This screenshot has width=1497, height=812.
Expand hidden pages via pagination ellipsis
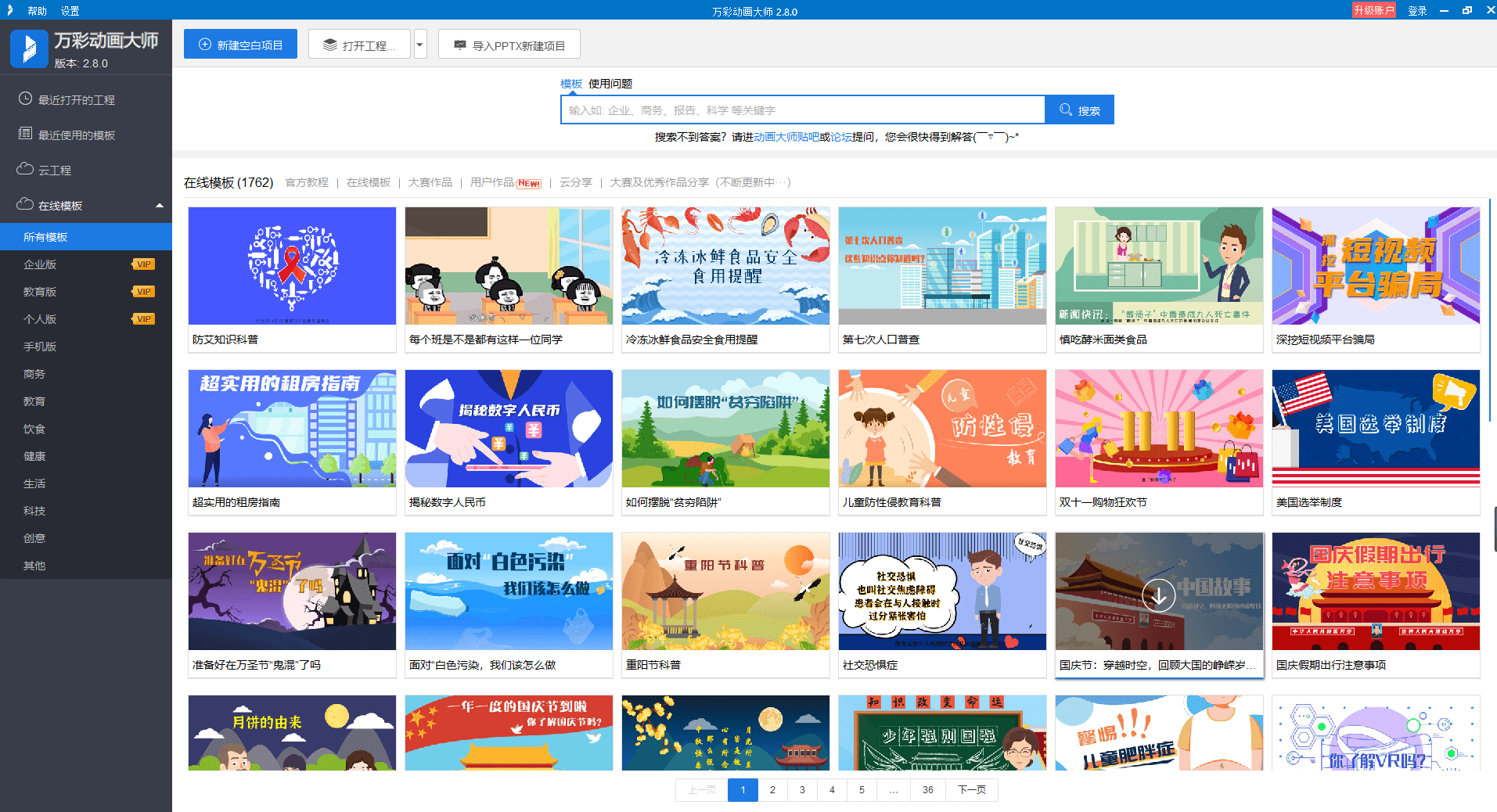point(893,790)
